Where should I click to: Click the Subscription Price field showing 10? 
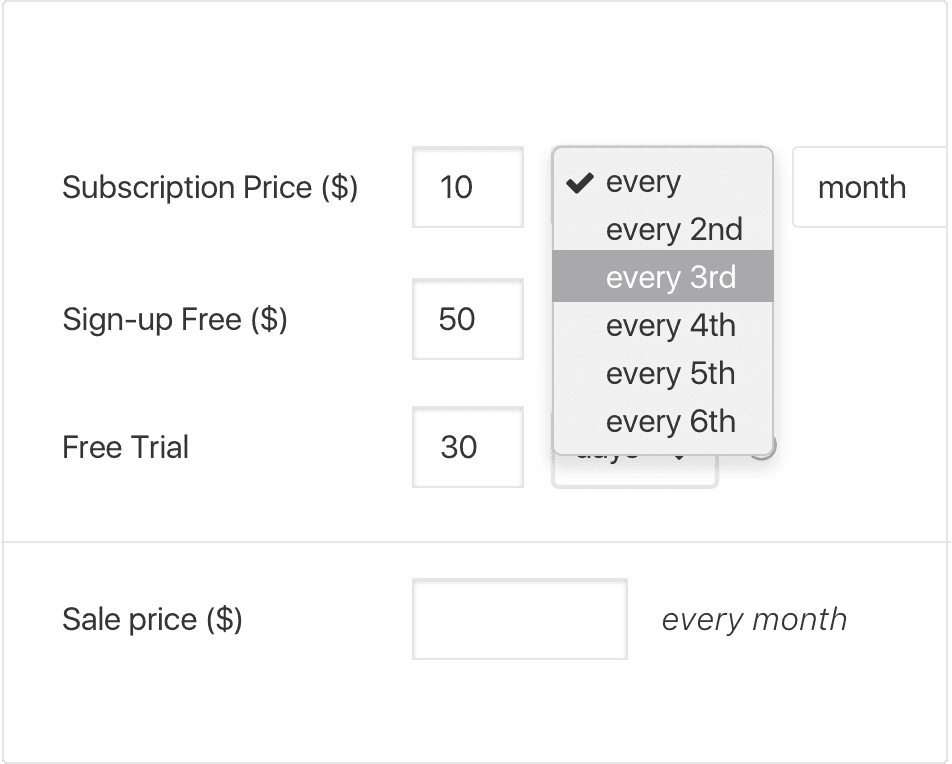(x=467, y=187)
